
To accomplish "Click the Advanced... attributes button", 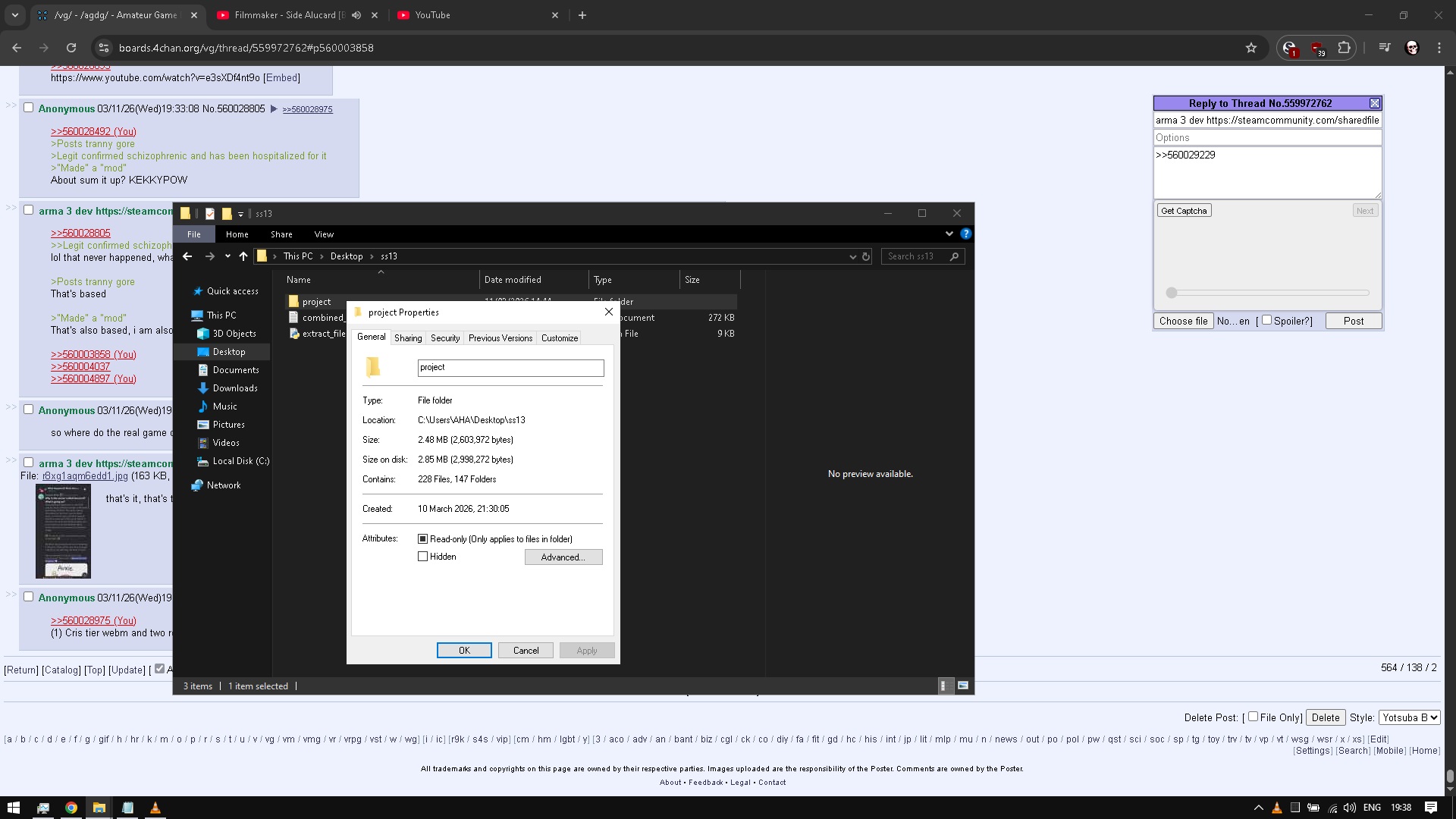I will click(563, 557).
